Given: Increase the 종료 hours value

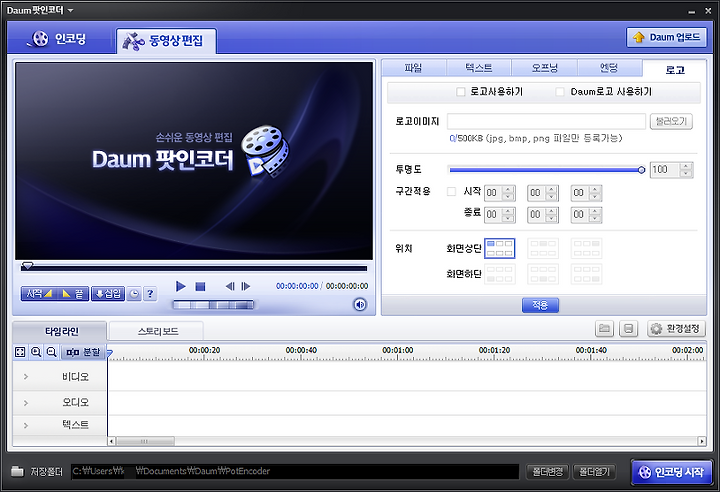Looking at the screenshot, I should [508, 211].
